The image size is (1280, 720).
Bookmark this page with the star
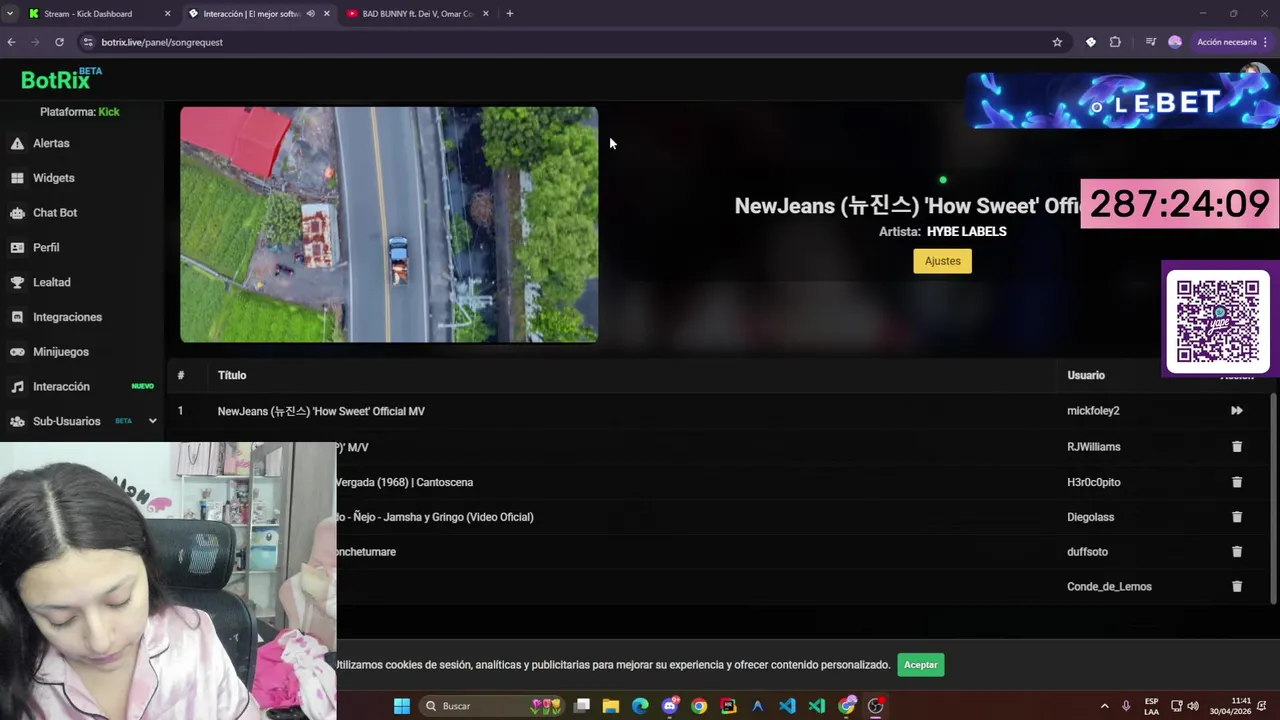tap(1057, 42)
